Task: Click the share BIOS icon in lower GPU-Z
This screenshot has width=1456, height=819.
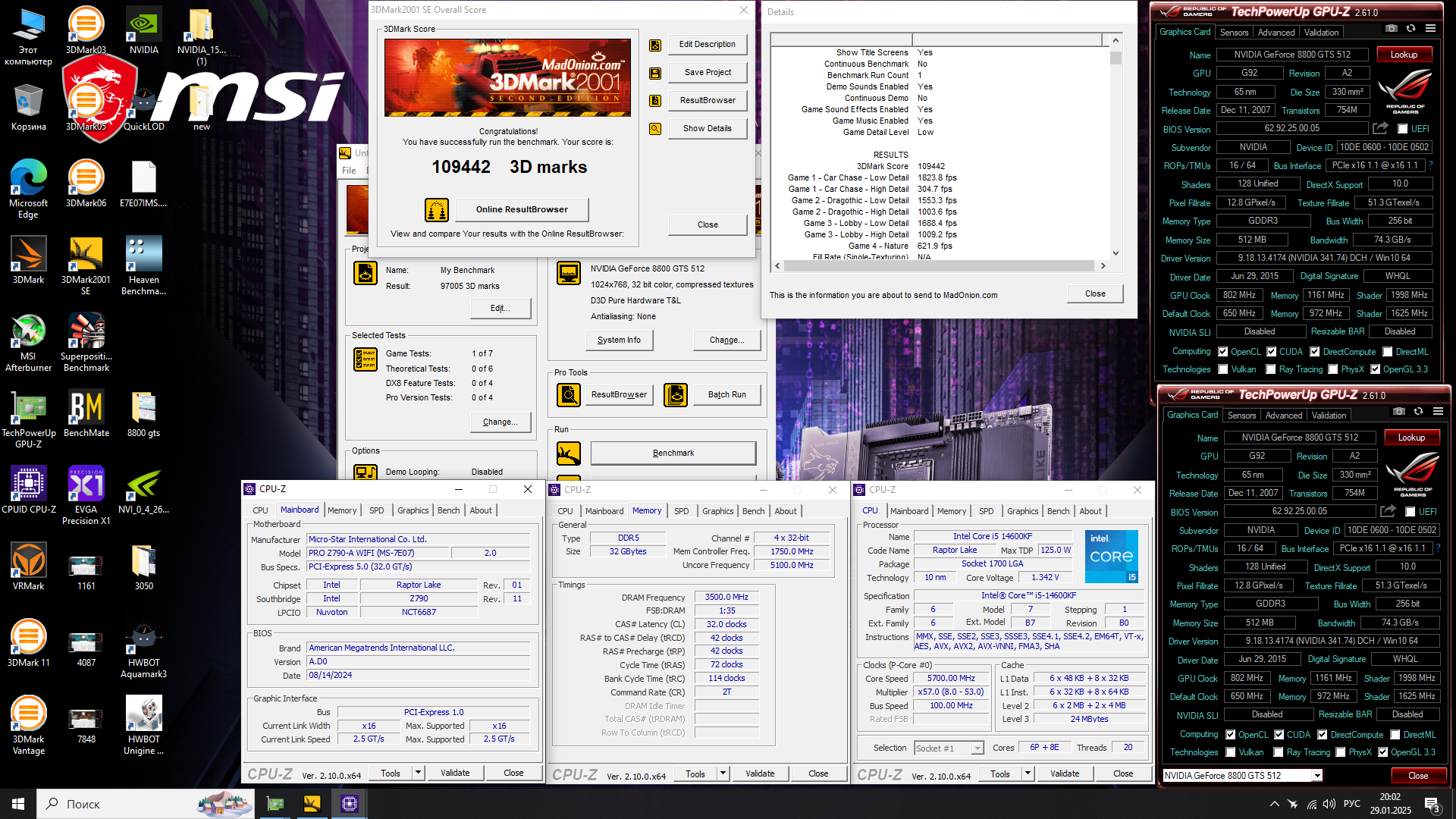Action: (x=1388, y=511)
